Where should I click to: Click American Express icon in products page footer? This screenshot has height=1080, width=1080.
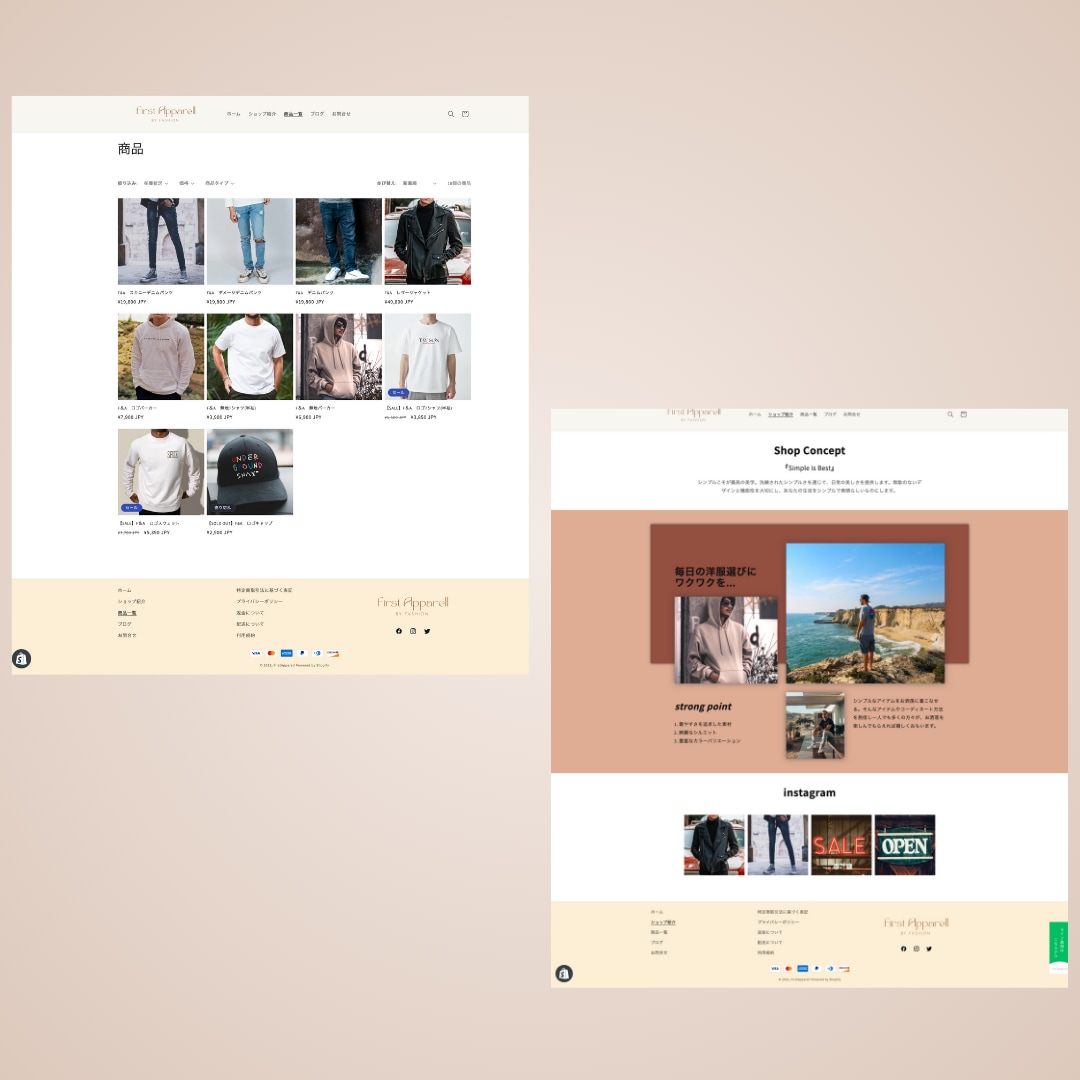tap(287, 653)
